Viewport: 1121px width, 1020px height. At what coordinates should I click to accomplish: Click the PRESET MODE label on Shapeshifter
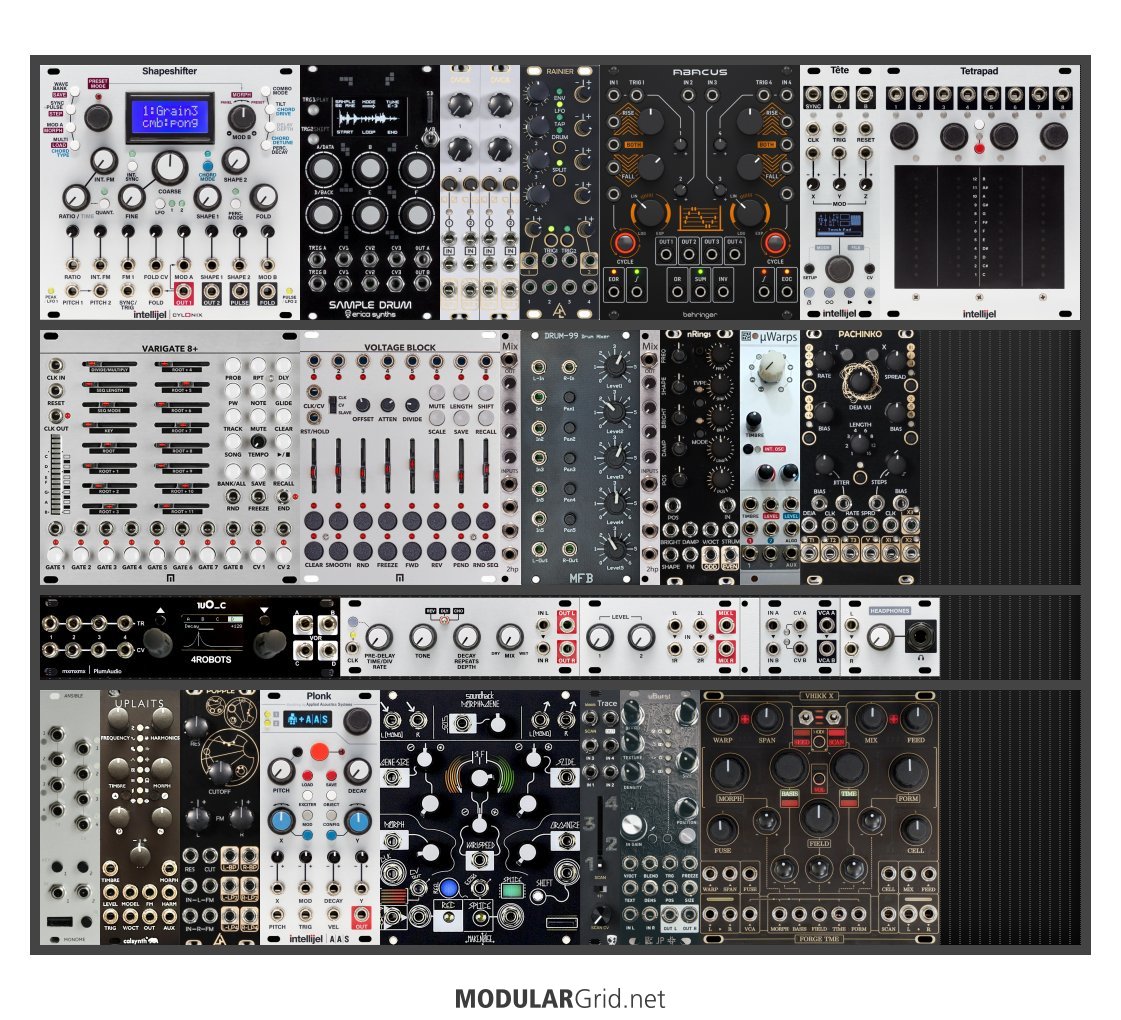[x=99, y=84]
